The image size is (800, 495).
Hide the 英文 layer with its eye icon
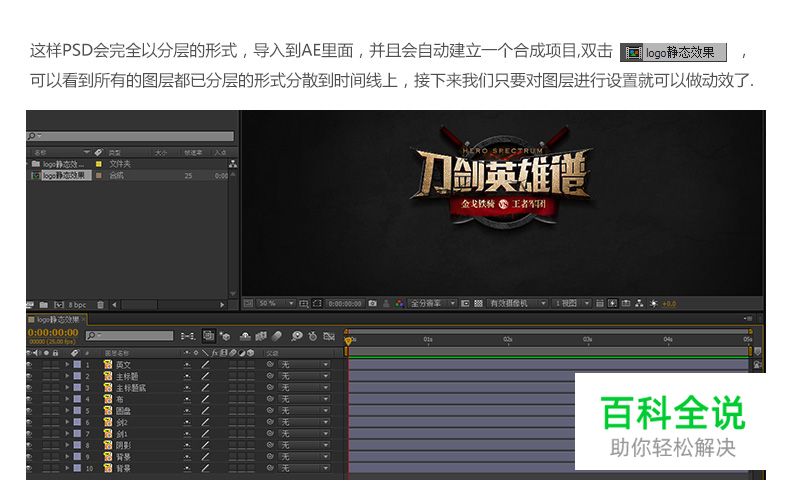click(29, 365)
